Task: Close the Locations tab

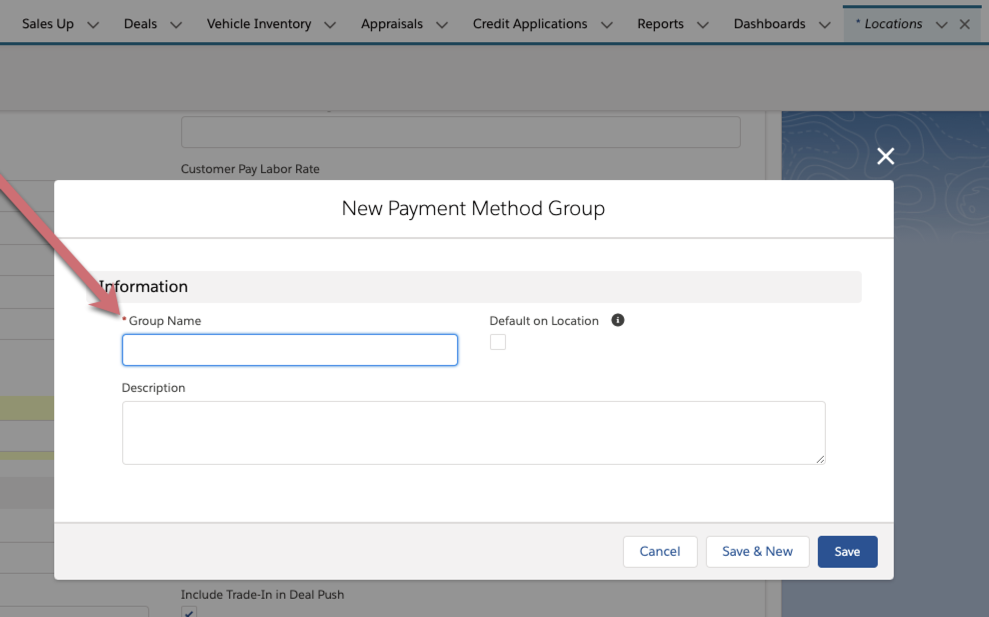Action: click(x=964, y=25)
